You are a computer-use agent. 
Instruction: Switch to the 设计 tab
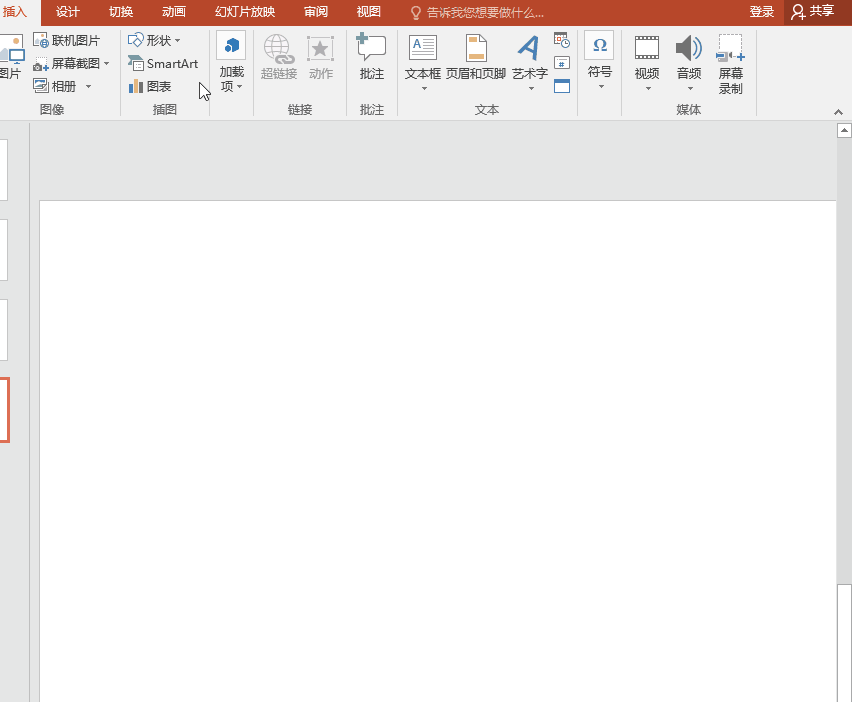(x=68, y=12)
